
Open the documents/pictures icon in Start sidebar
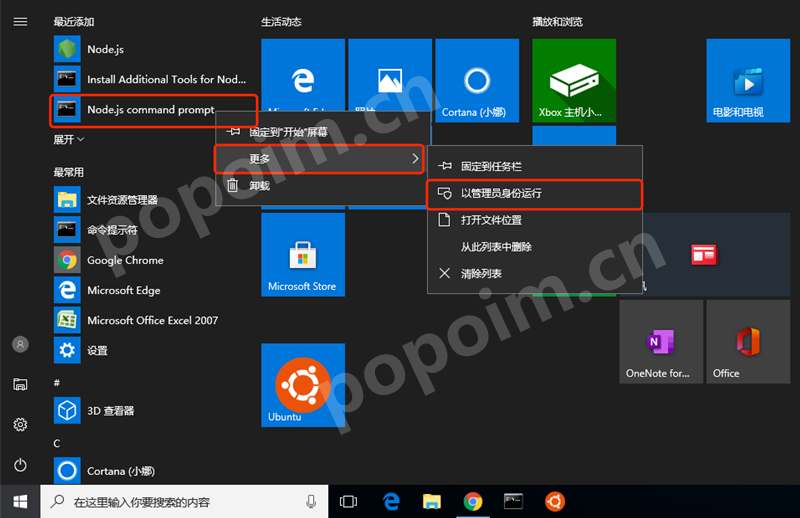click(20, 384)
